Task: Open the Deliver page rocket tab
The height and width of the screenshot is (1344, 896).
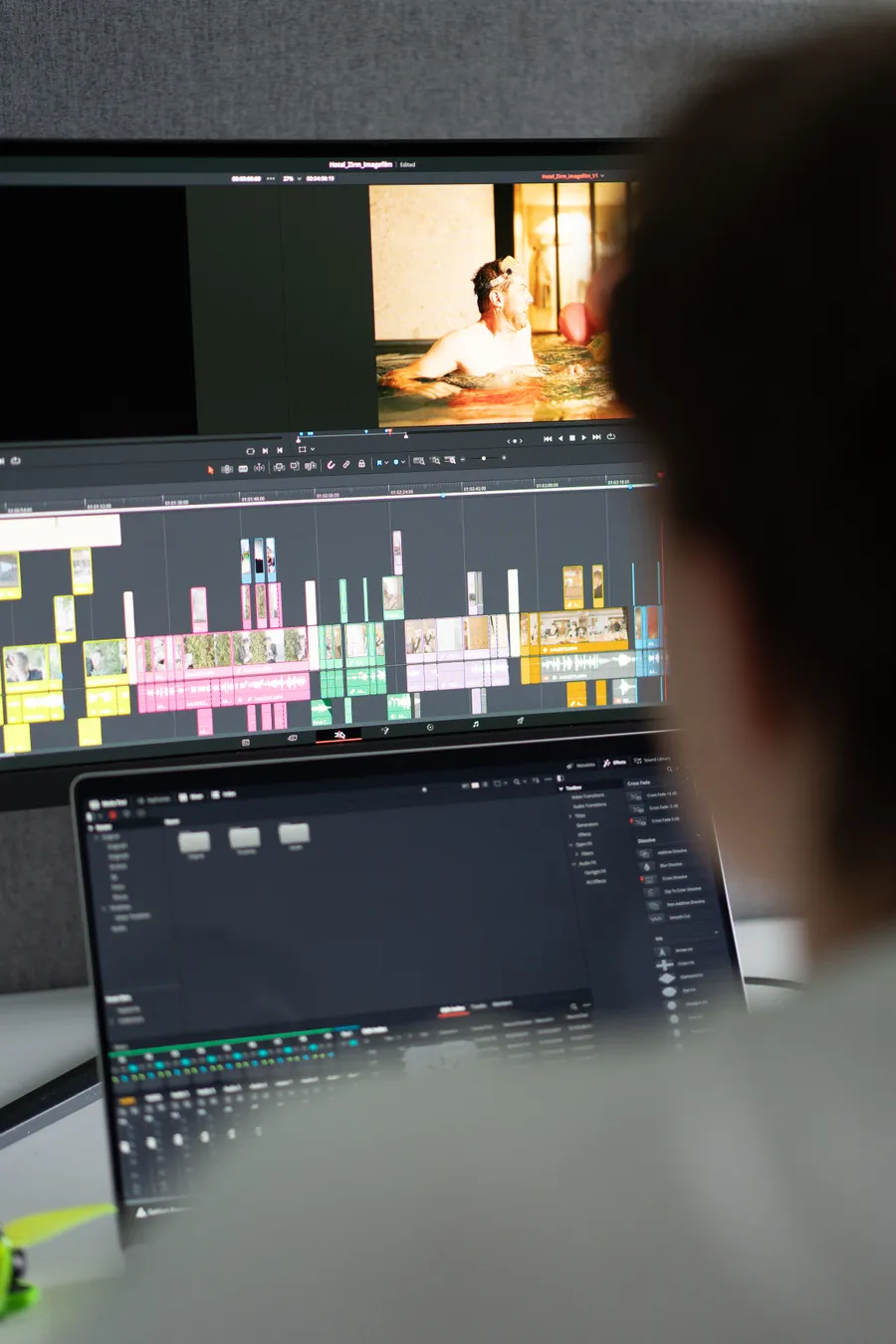Action: click(x=519, y=721)
